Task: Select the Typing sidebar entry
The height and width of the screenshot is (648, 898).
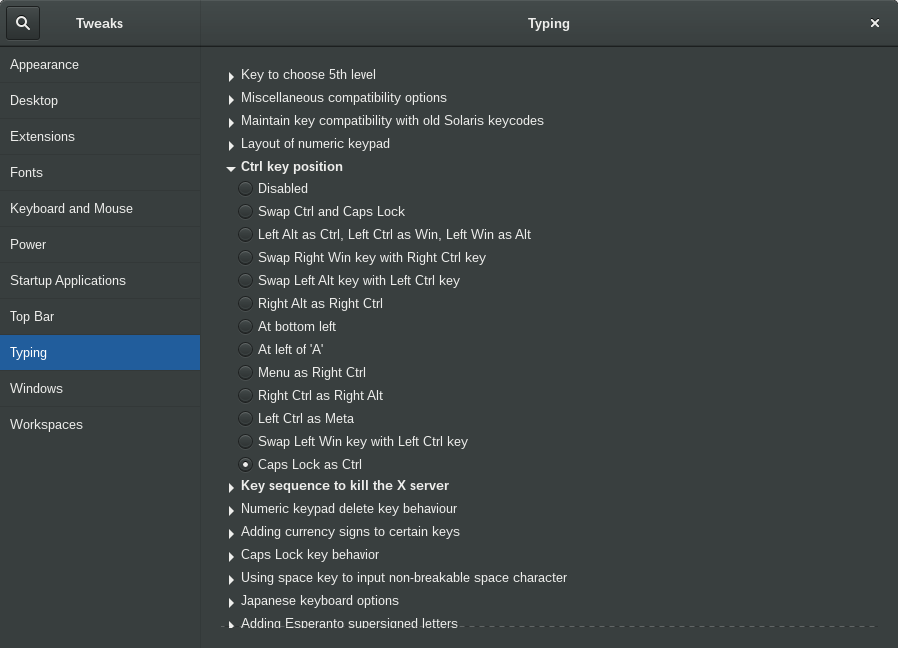Action: 100,352
